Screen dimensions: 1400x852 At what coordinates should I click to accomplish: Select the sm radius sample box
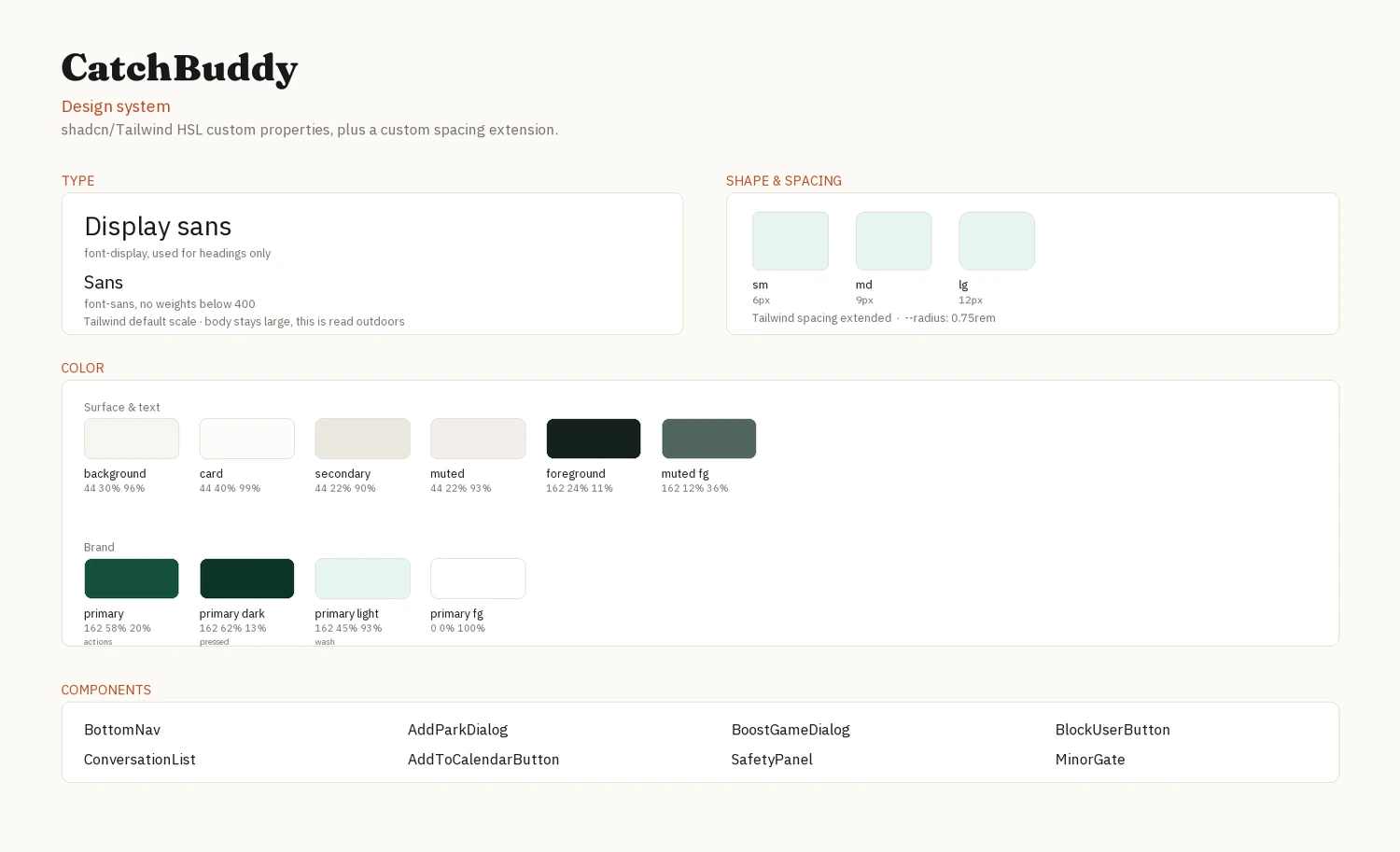(x=791, y=241)
